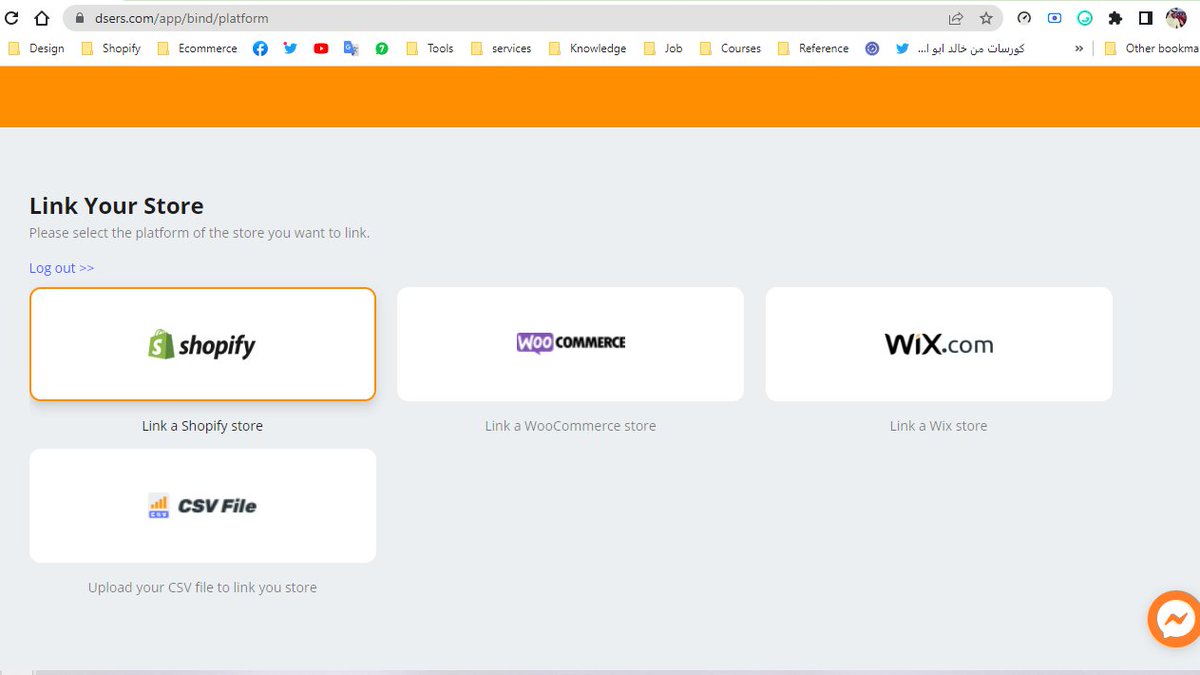Open the Chrome profile avatar
The width and height of the screenshot is (1200, 675).
(x=1177, y=18)
